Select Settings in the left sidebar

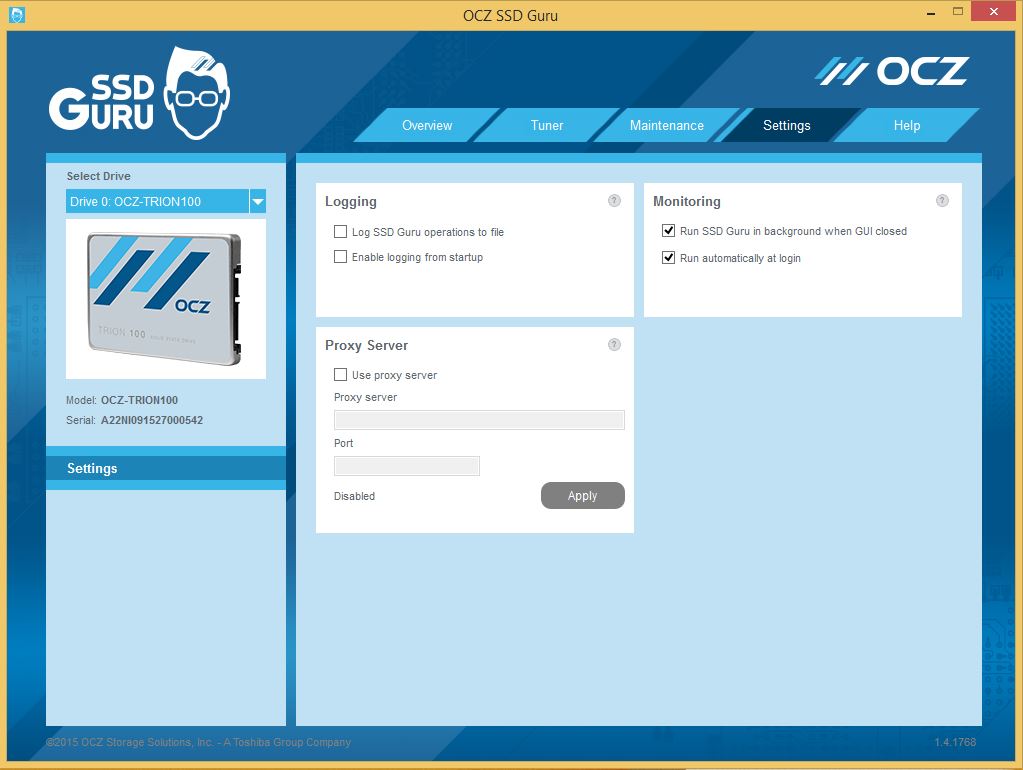point(166,469)
